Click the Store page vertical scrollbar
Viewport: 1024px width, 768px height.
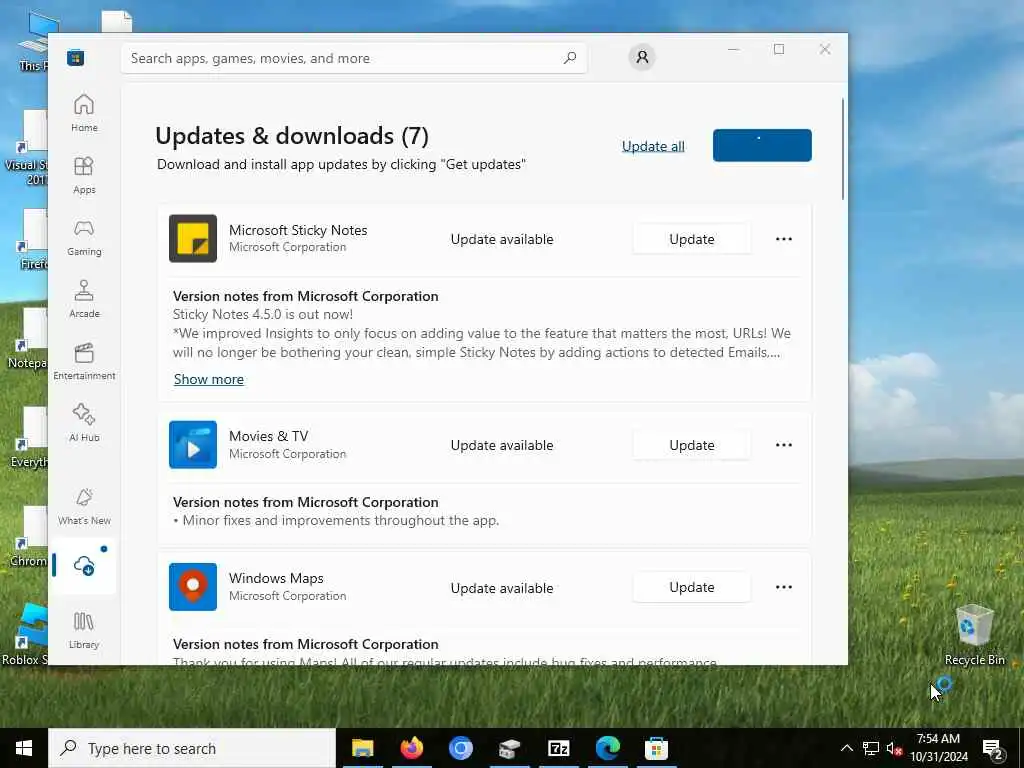843,149
